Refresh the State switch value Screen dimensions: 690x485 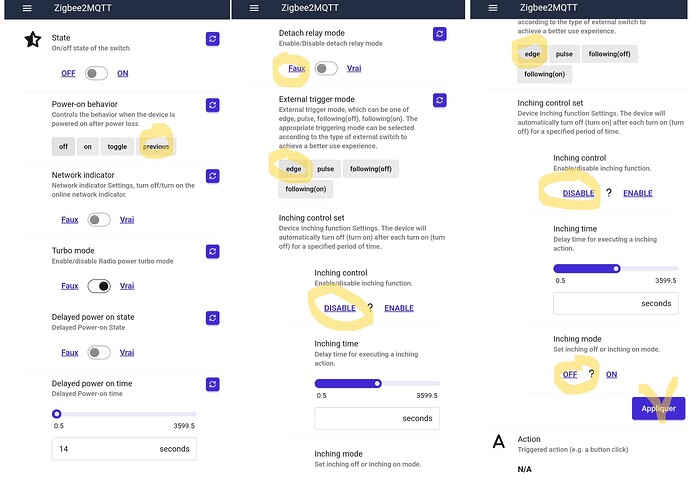pos(212,39)
